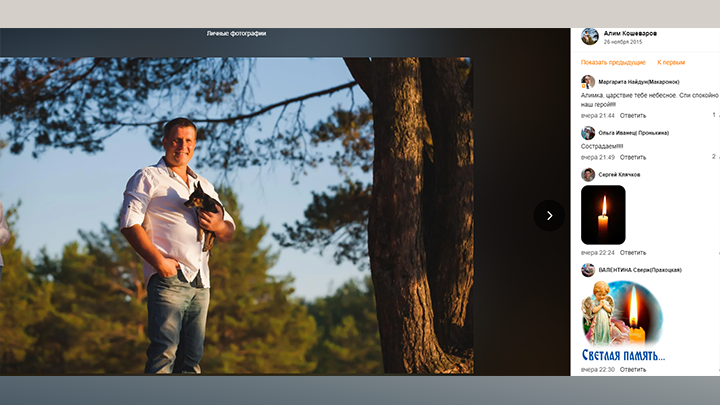Screen dimensions: 720x405
Task: Open Ольга Иванец's avatar
Action: click(x=588, y=133)
